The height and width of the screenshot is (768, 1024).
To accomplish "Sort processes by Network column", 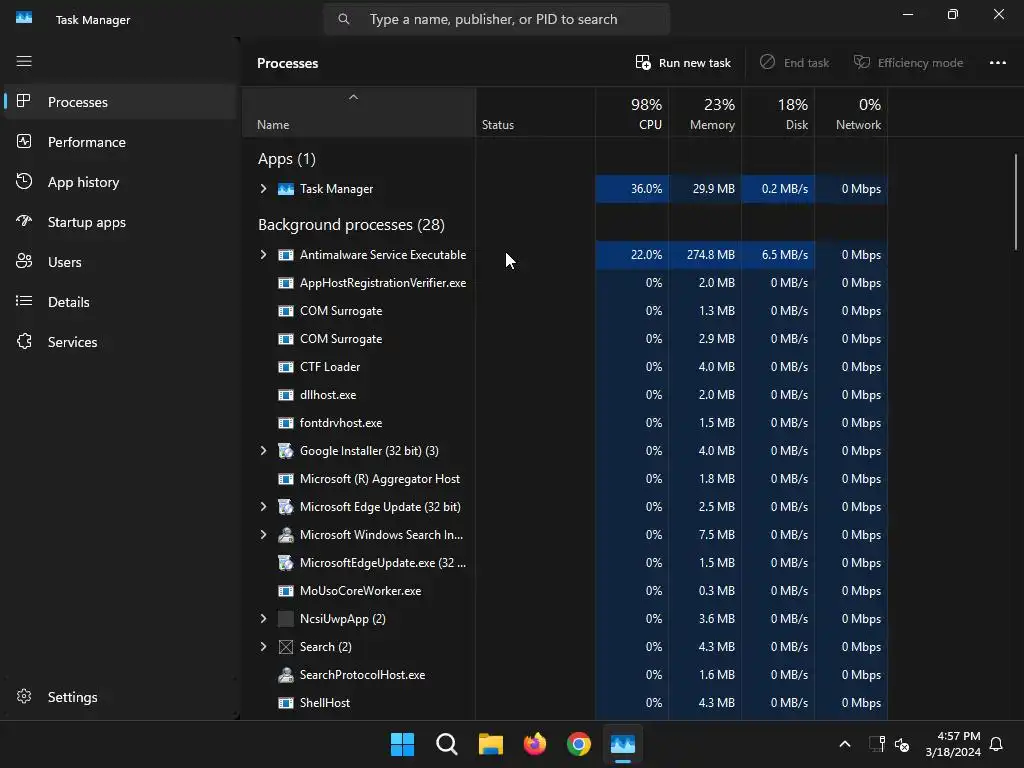I will 851,112.
